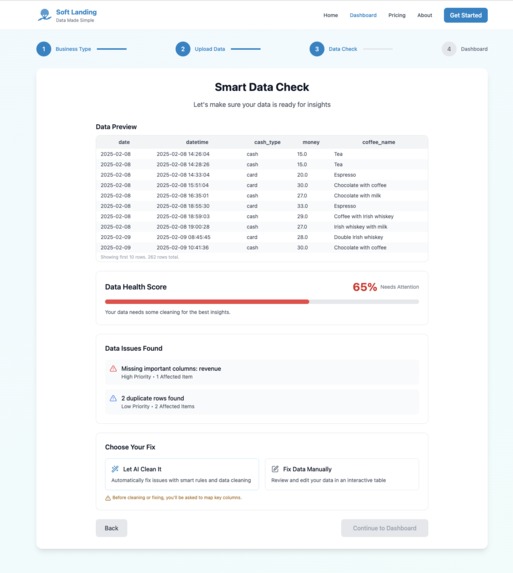
Task: Click the magic wand icon on Let AI Clean It
Action: [115, 469]
